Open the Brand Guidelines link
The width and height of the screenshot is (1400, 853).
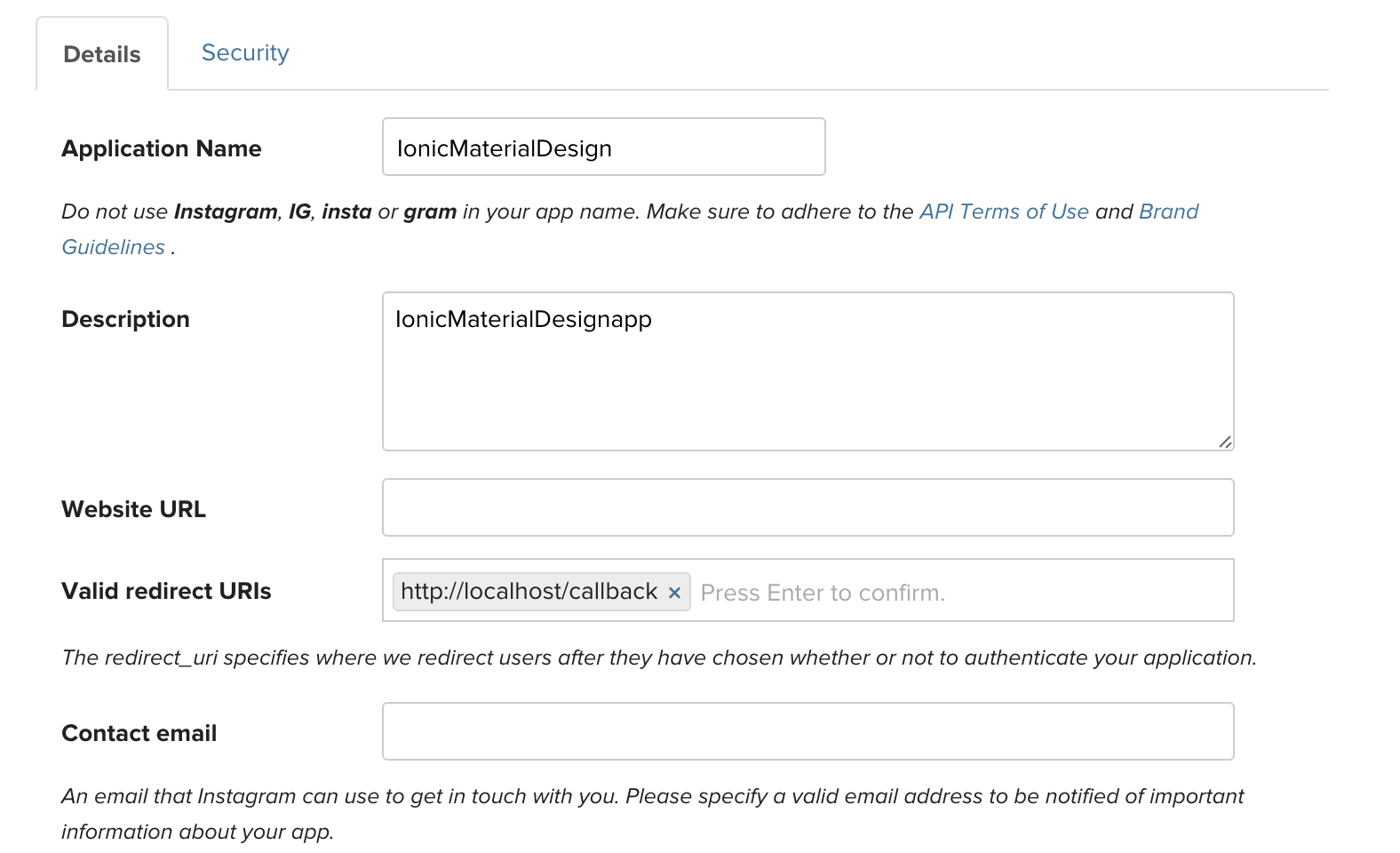pyautogui.click(x=1168, y=211)
